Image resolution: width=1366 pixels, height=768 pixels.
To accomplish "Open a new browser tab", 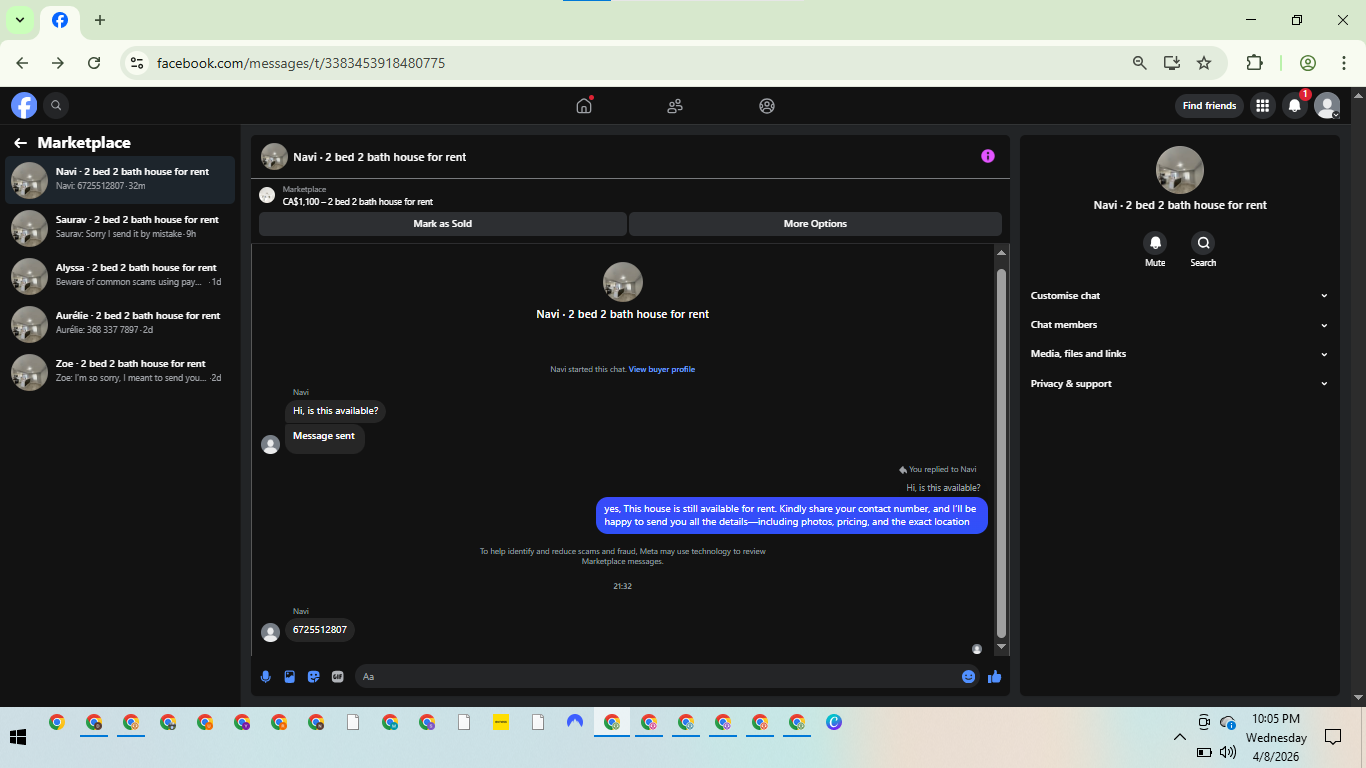I will point(99,20).
